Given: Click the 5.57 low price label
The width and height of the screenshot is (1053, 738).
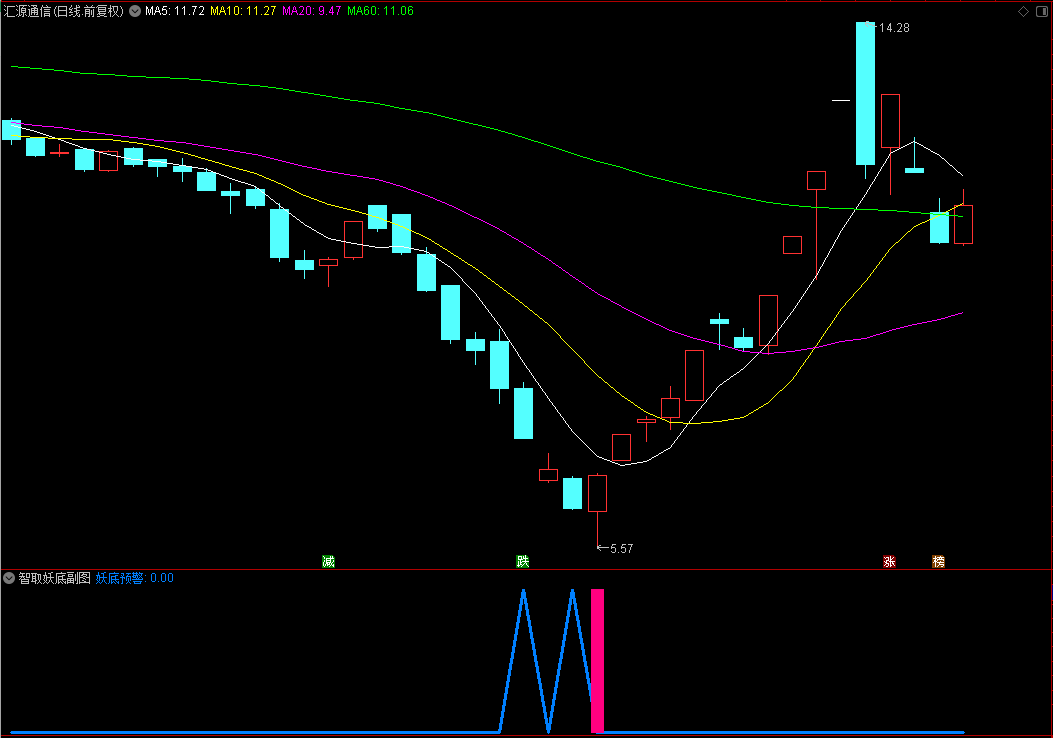Looking at the screenshot, I should point(621,549).
